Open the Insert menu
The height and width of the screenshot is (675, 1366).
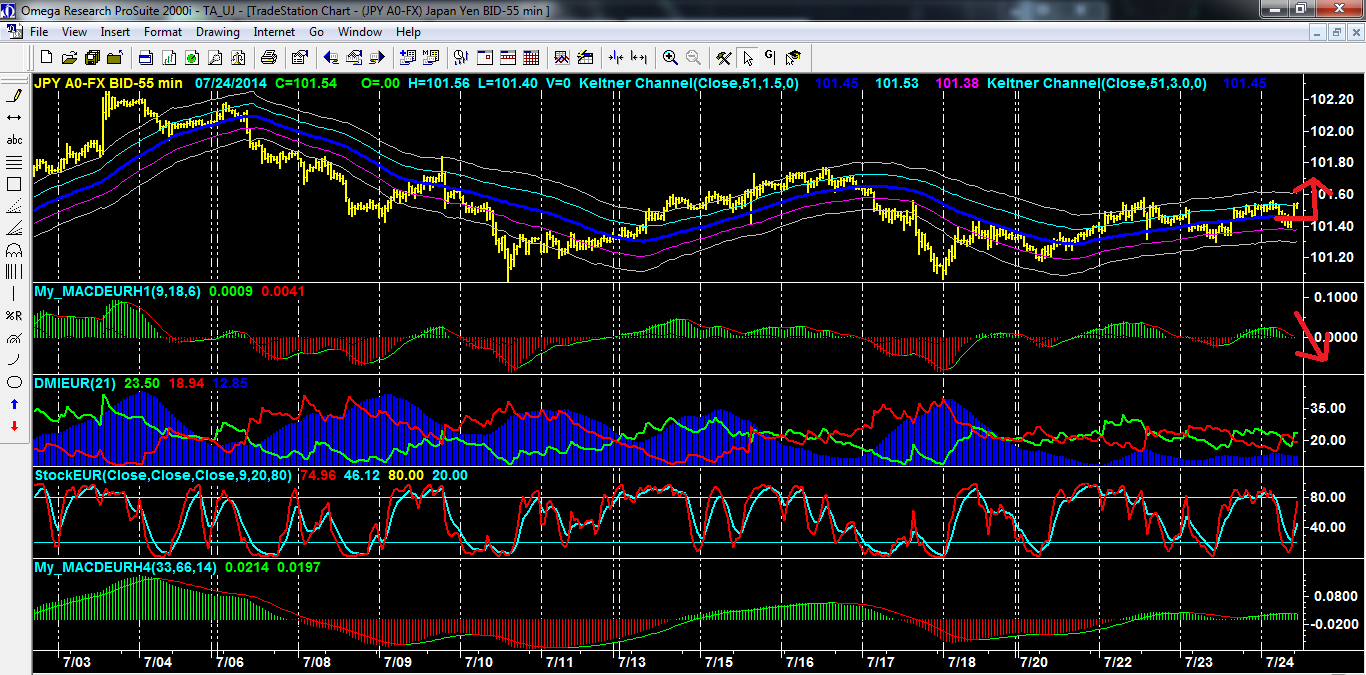(115, 32)
